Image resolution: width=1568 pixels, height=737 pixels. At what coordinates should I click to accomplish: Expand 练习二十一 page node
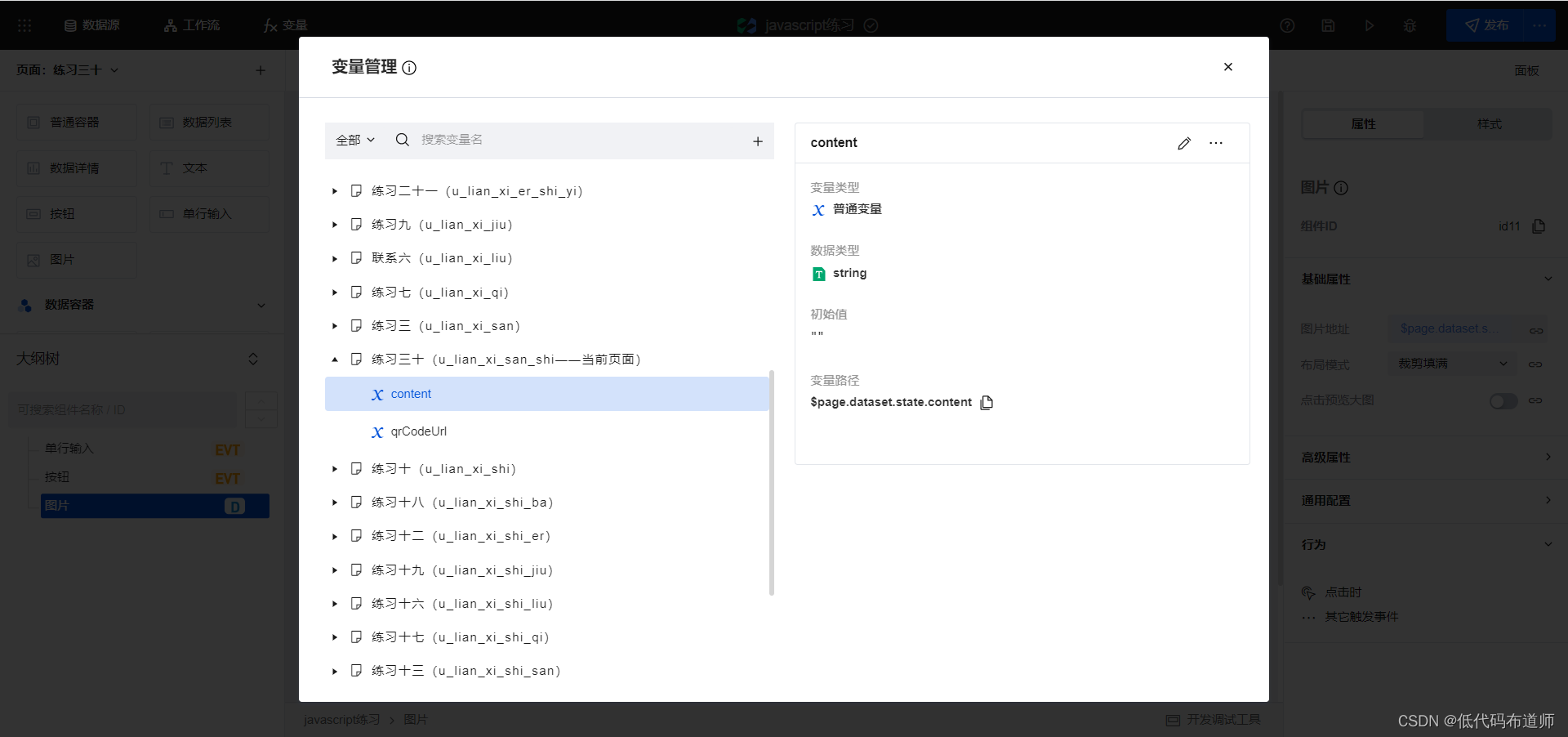335,191
